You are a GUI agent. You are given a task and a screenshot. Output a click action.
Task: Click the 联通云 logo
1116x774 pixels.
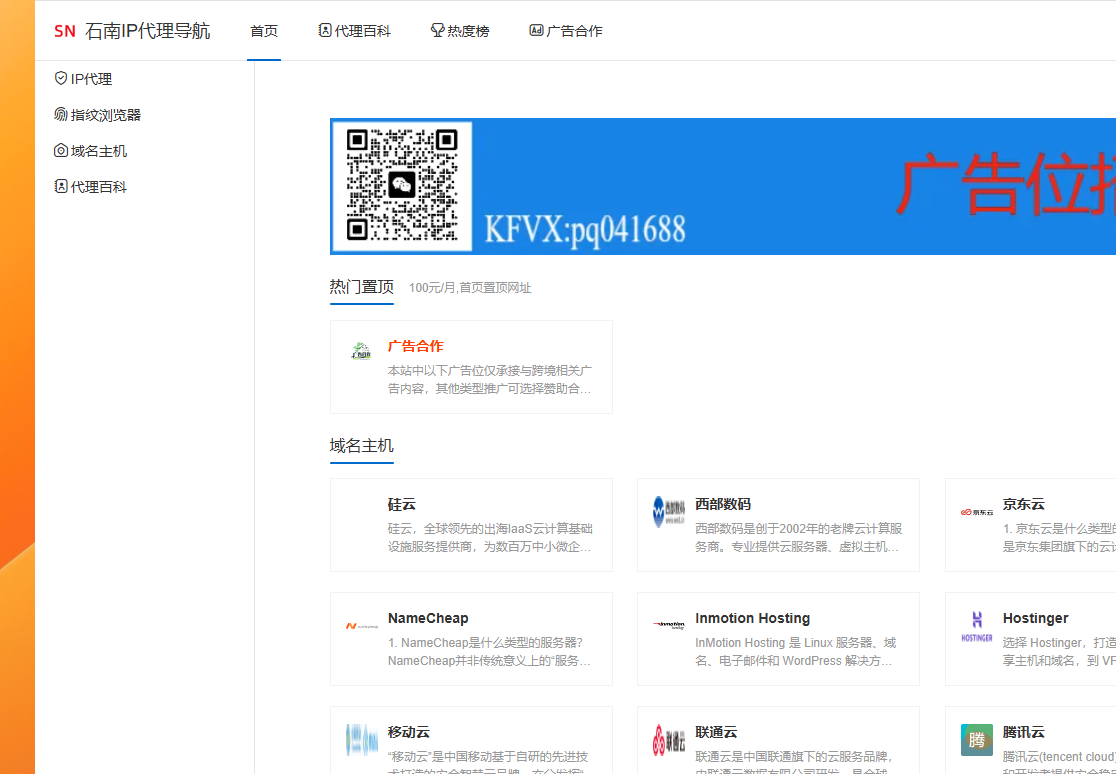(668, 740)
